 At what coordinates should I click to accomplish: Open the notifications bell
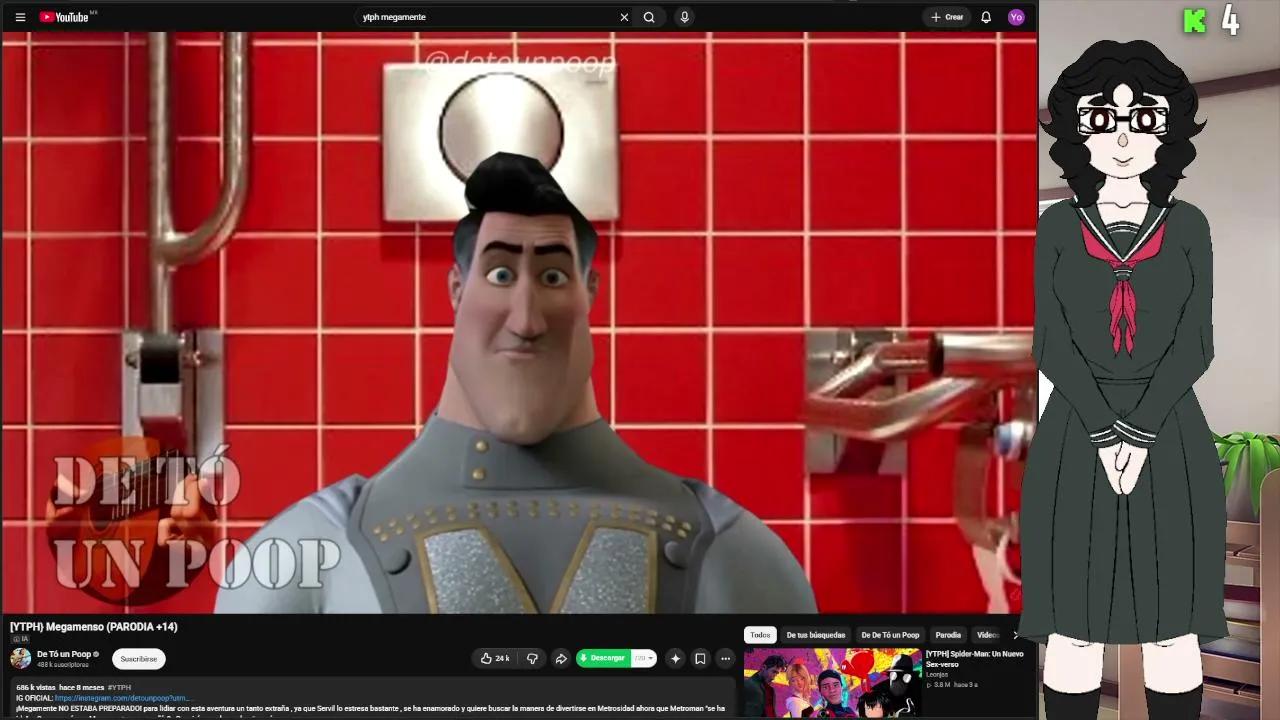pyautogui.click(x=986, y=17)
